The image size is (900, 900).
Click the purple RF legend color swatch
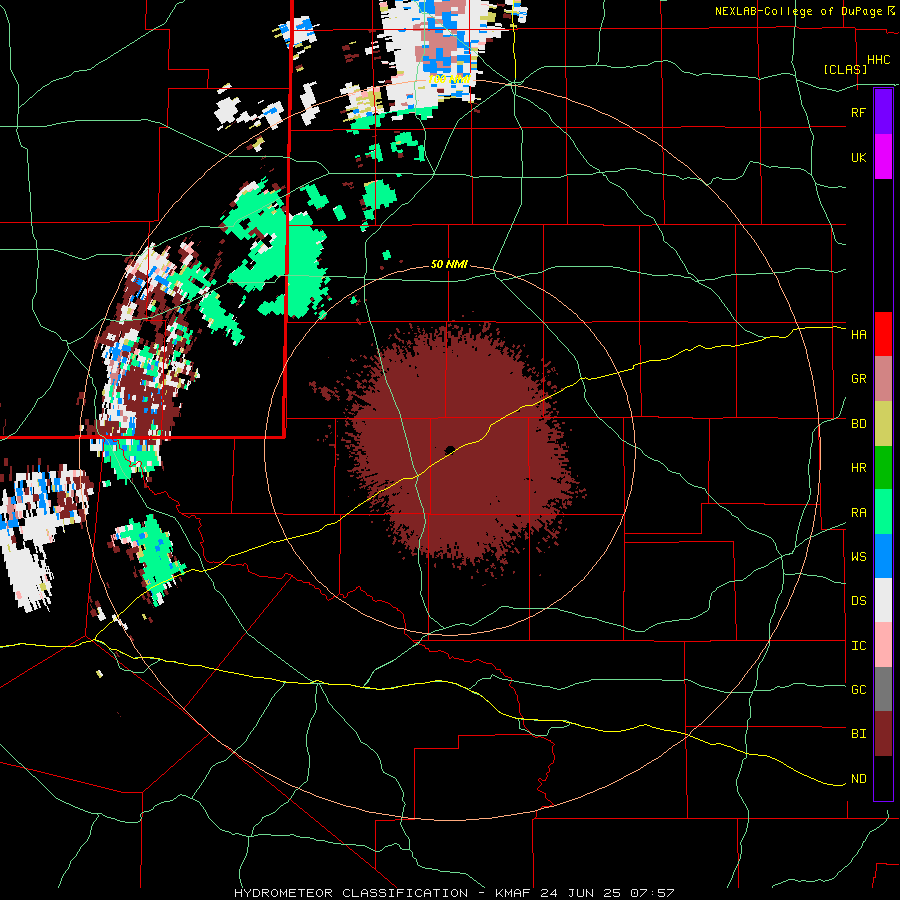883,112
